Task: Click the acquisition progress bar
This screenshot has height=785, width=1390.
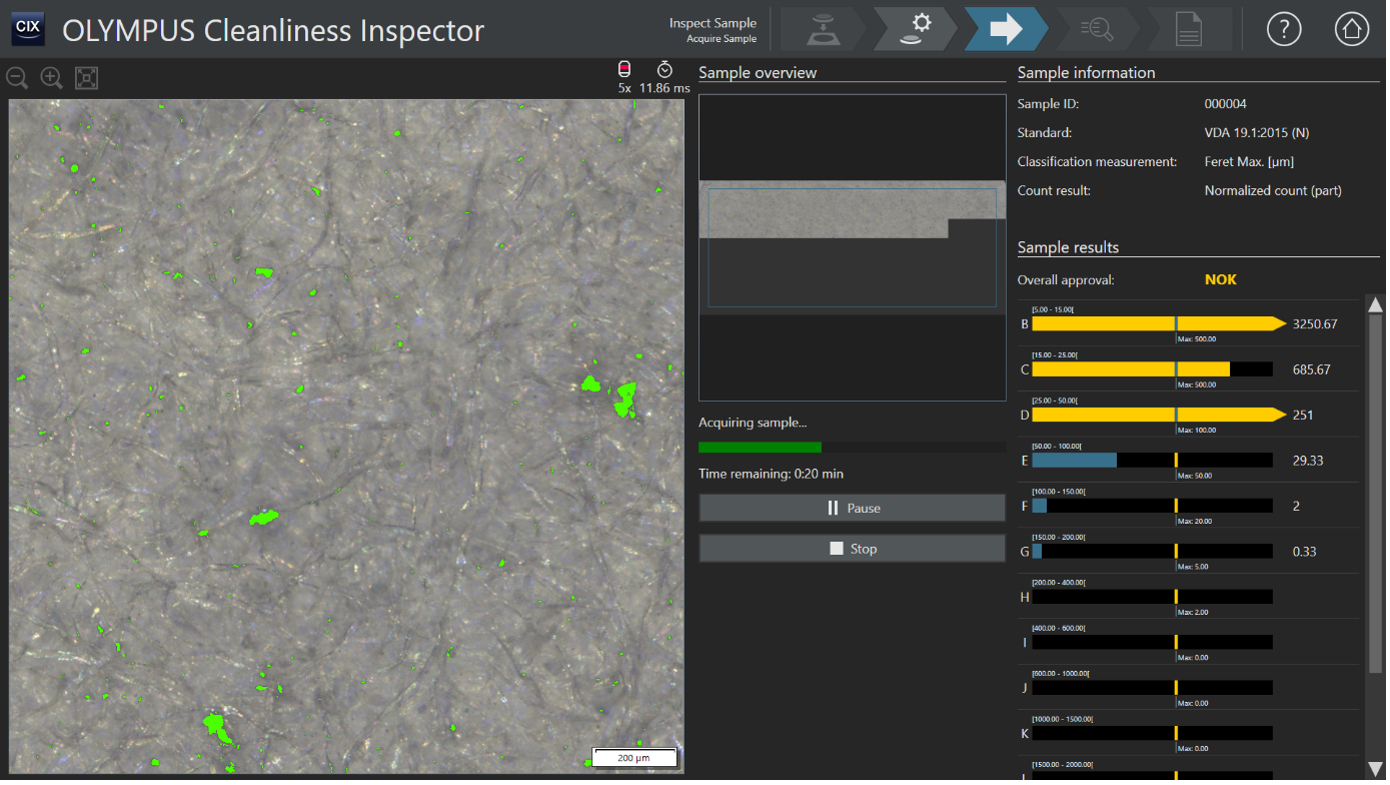Action: [852, 448]
